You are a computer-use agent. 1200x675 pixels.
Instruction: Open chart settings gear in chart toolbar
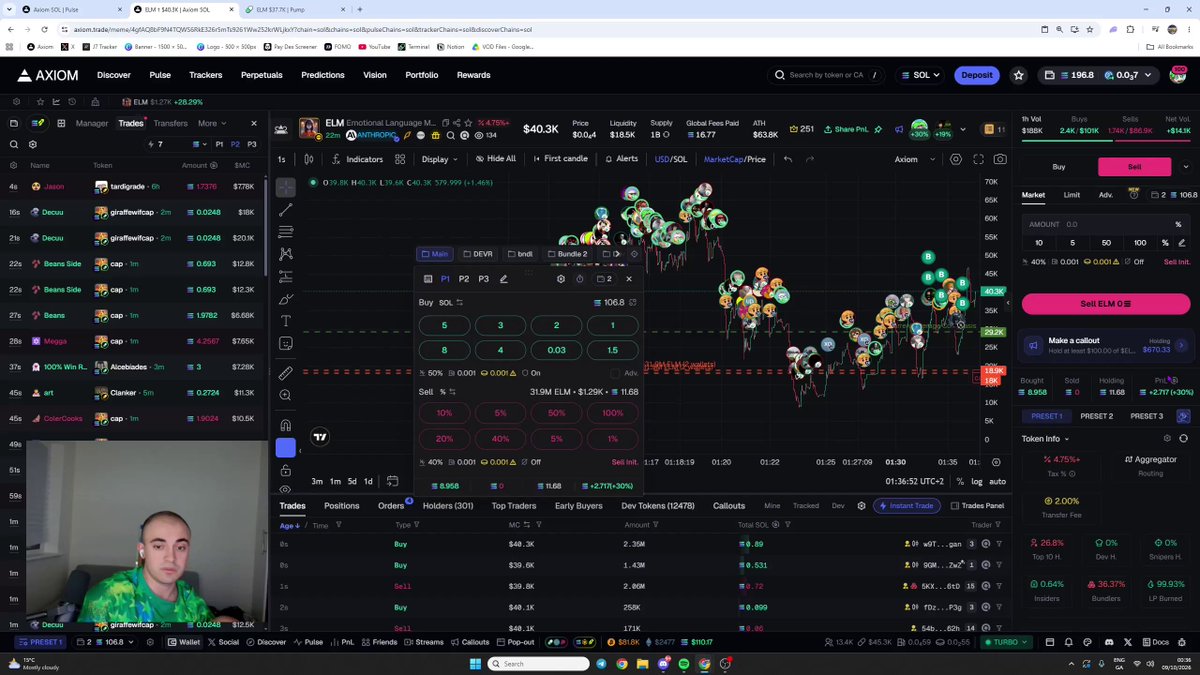pos(956,159)
